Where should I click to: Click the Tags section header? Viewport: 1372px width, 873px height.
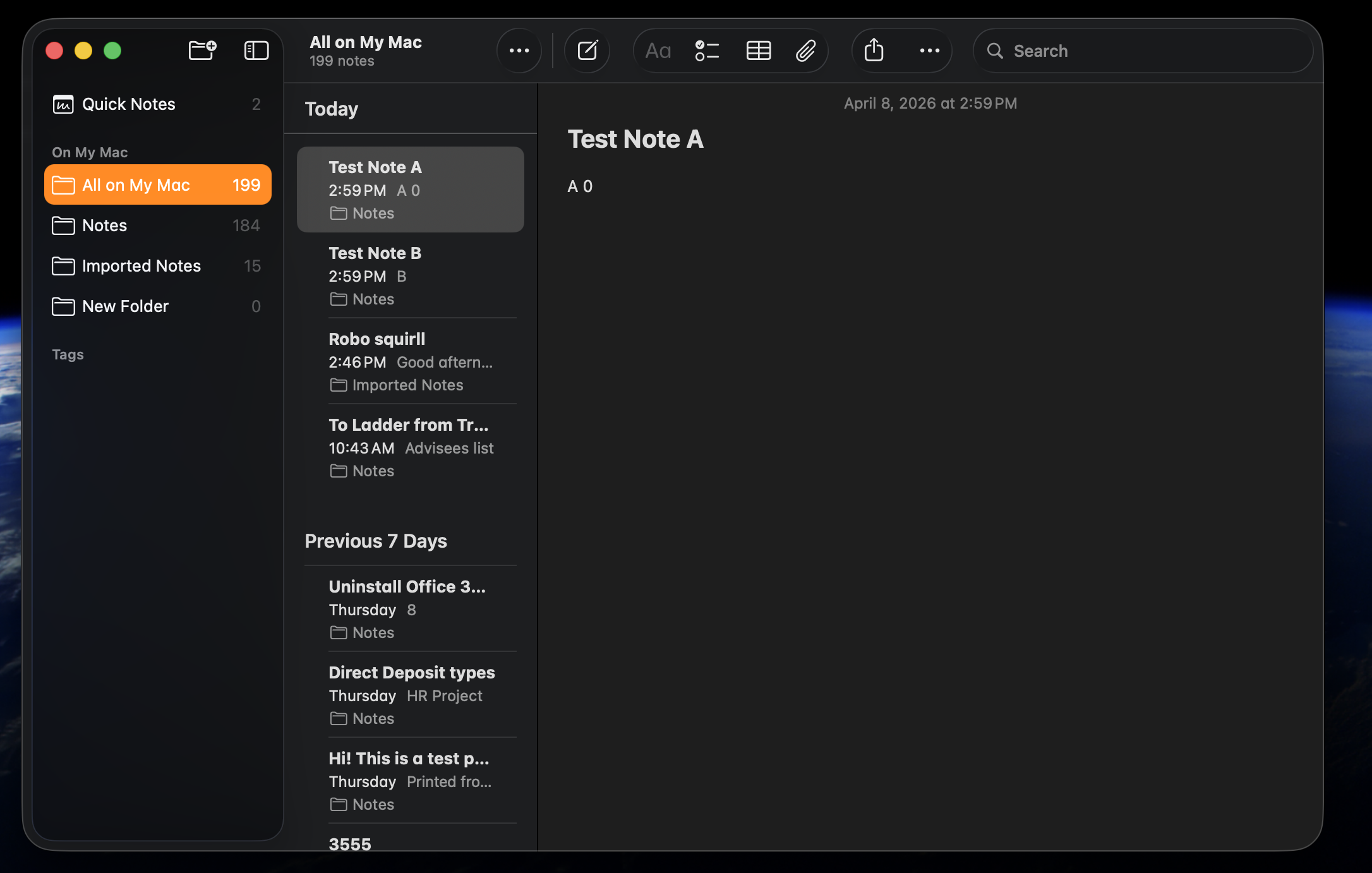[68, 354]
